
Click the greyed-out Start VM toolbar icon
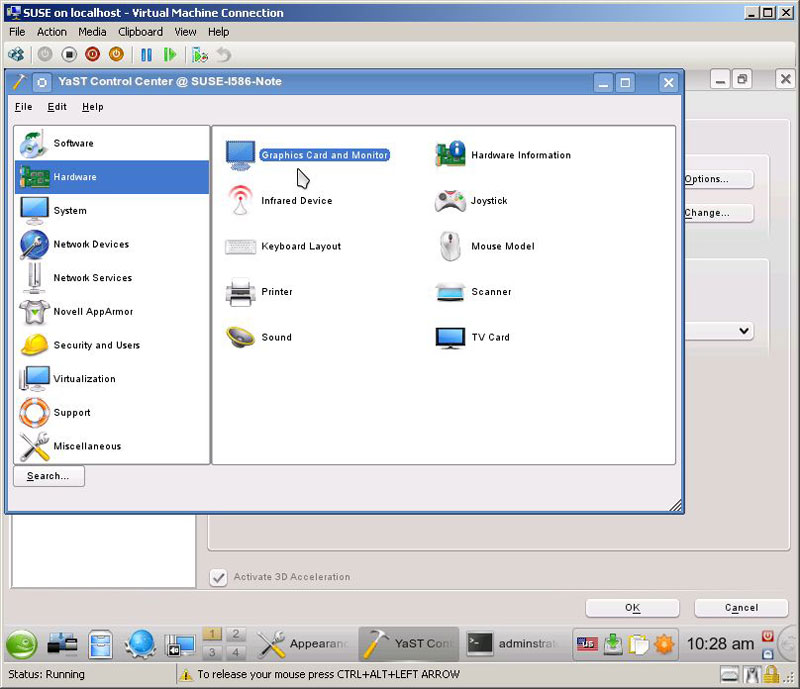click(45, 54)
